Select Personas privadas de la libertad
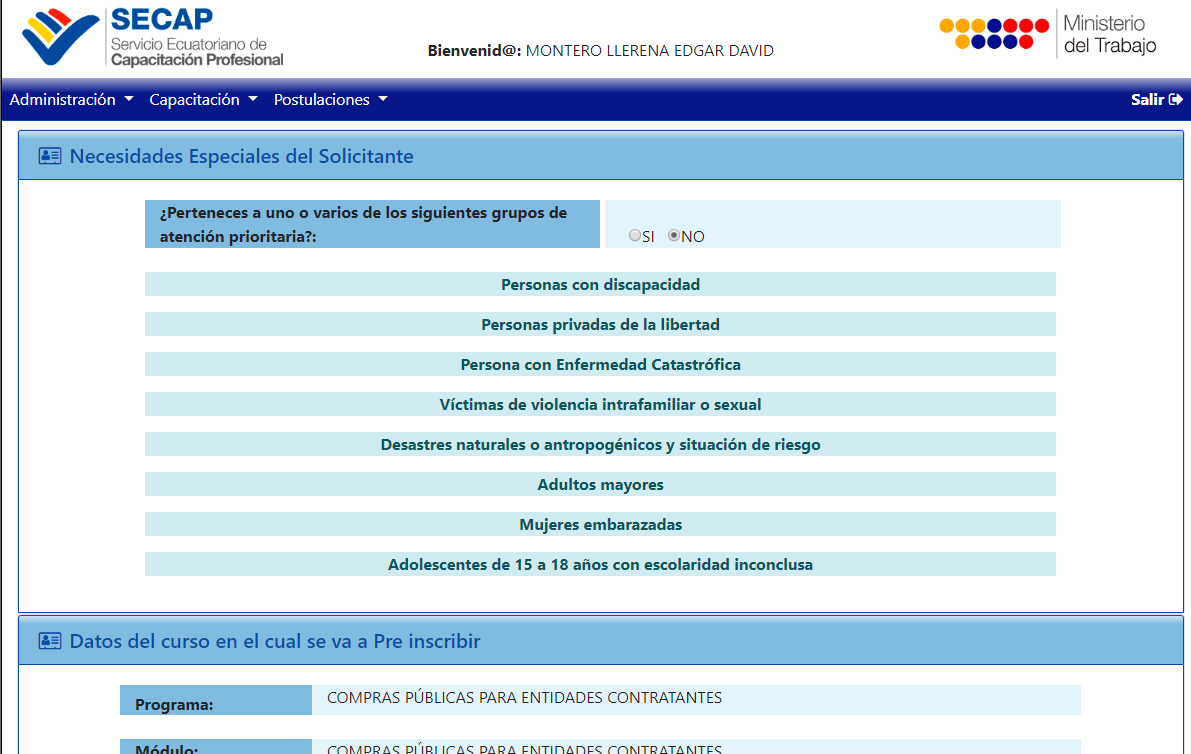The image size is (1191, 754). point(600,324)
